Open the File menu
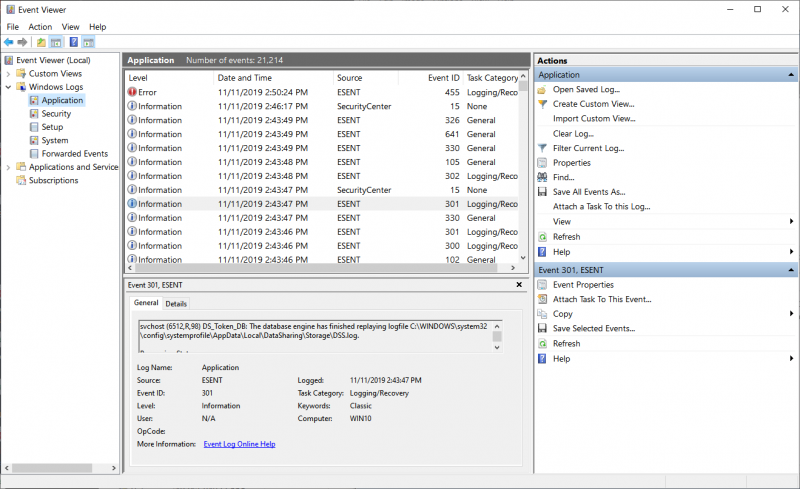Viewport: 800px width, 489px height. click(x=13, y=27)
